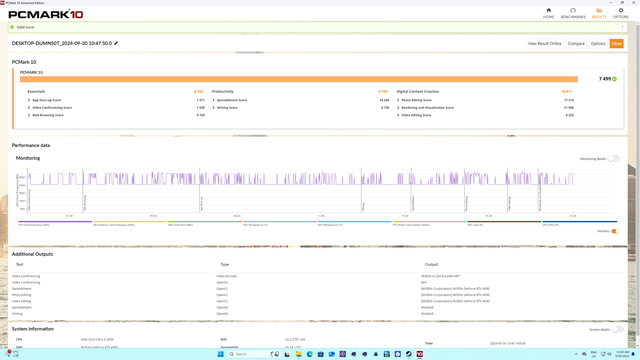Click Digital Content Creation heading
This screenshot has width=640, height=360.
[418, 91]
